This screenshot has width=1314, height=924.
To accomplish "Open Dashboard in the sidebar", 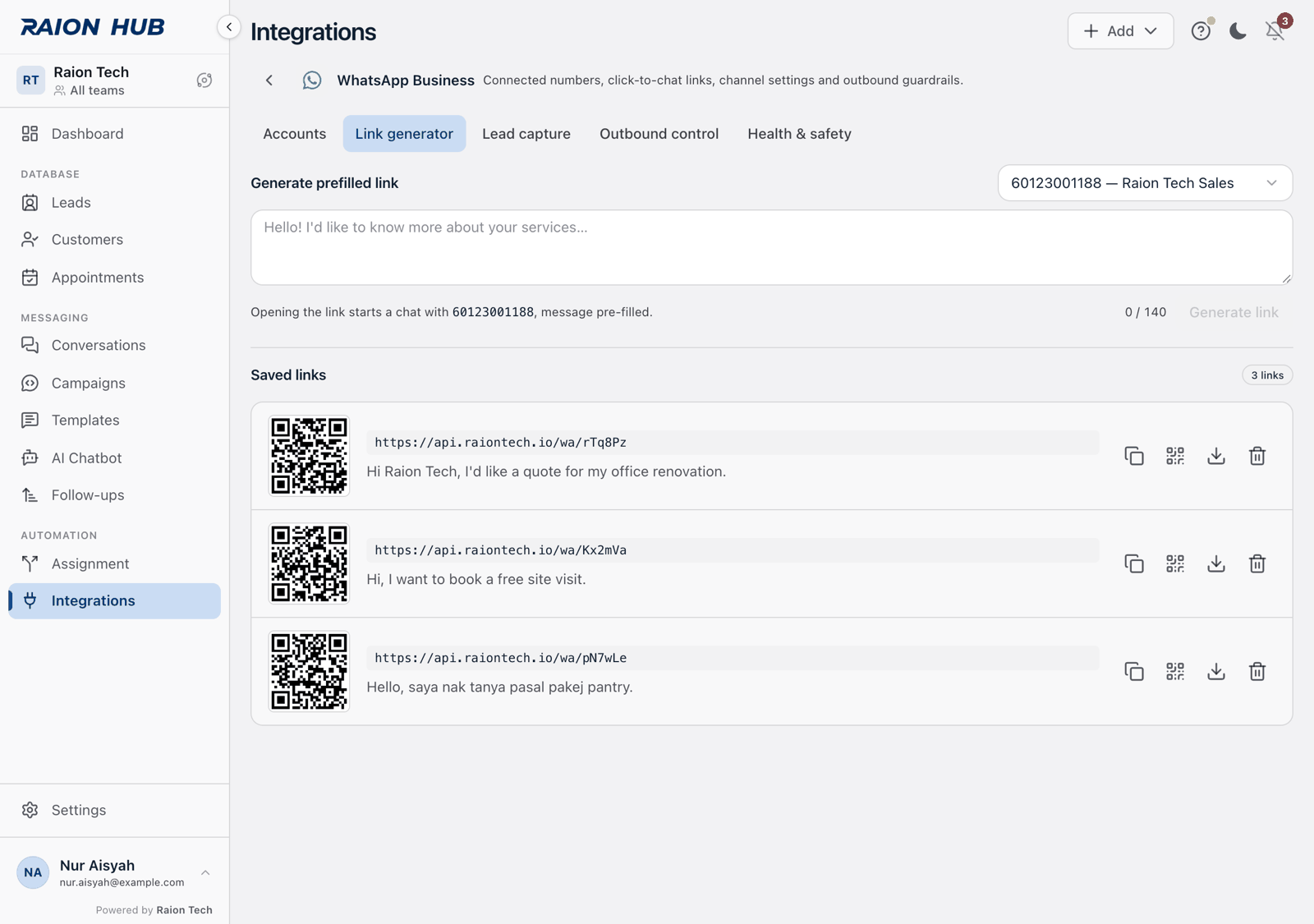I will tap(114, 134).
